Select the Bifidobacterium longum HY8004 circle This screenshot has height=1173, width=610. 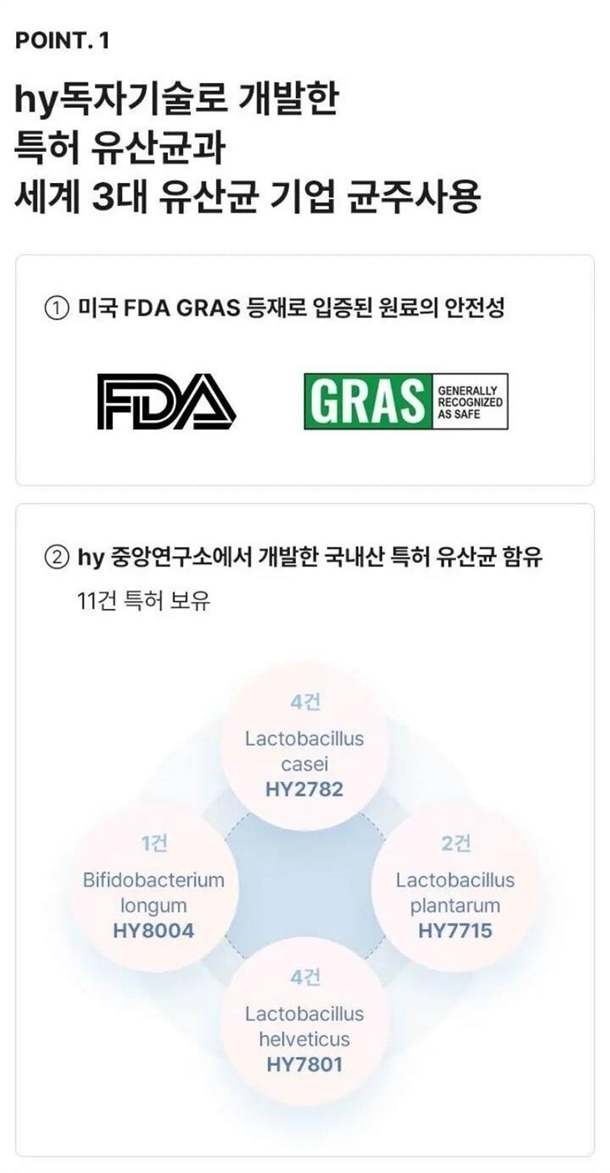153,888
